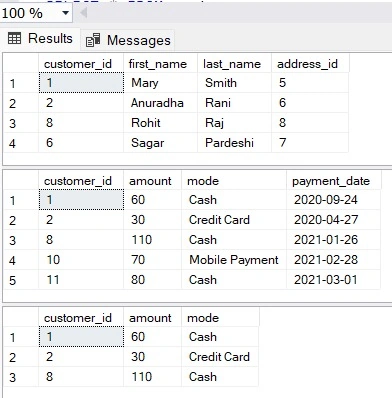Select the cell containing Smith
This screenshot has width=392, height=398.
click(234, 83)
